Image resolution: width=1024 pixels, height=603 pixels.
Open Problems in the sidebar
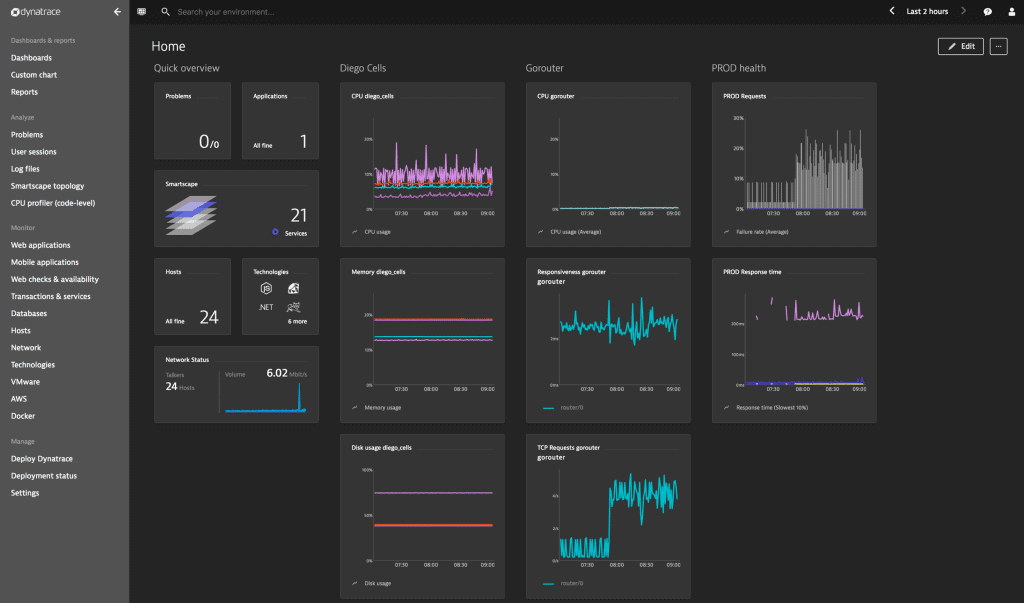pyautogui.click(x=27, y=135)
